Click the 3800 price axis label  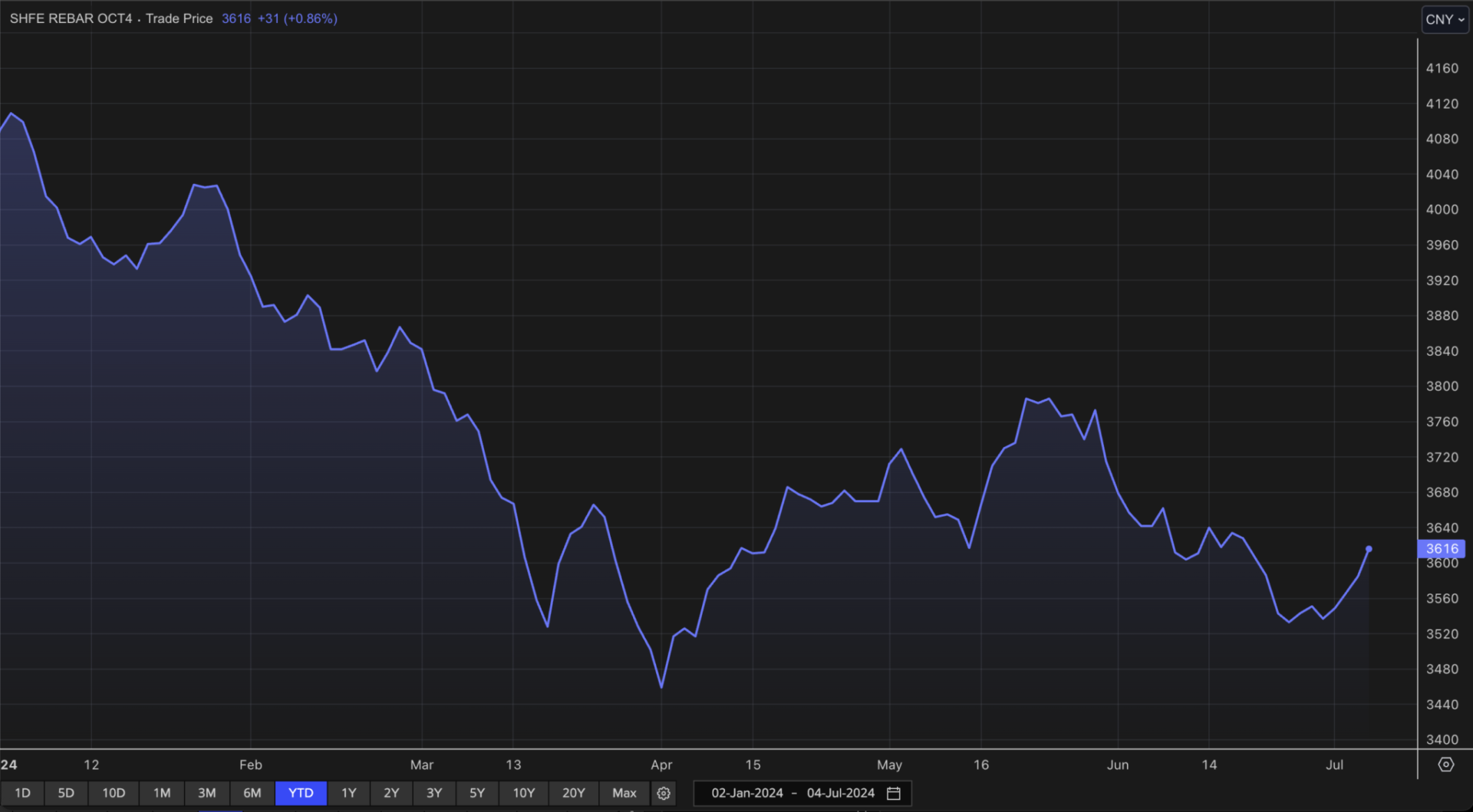click(x=1442, y=386)
